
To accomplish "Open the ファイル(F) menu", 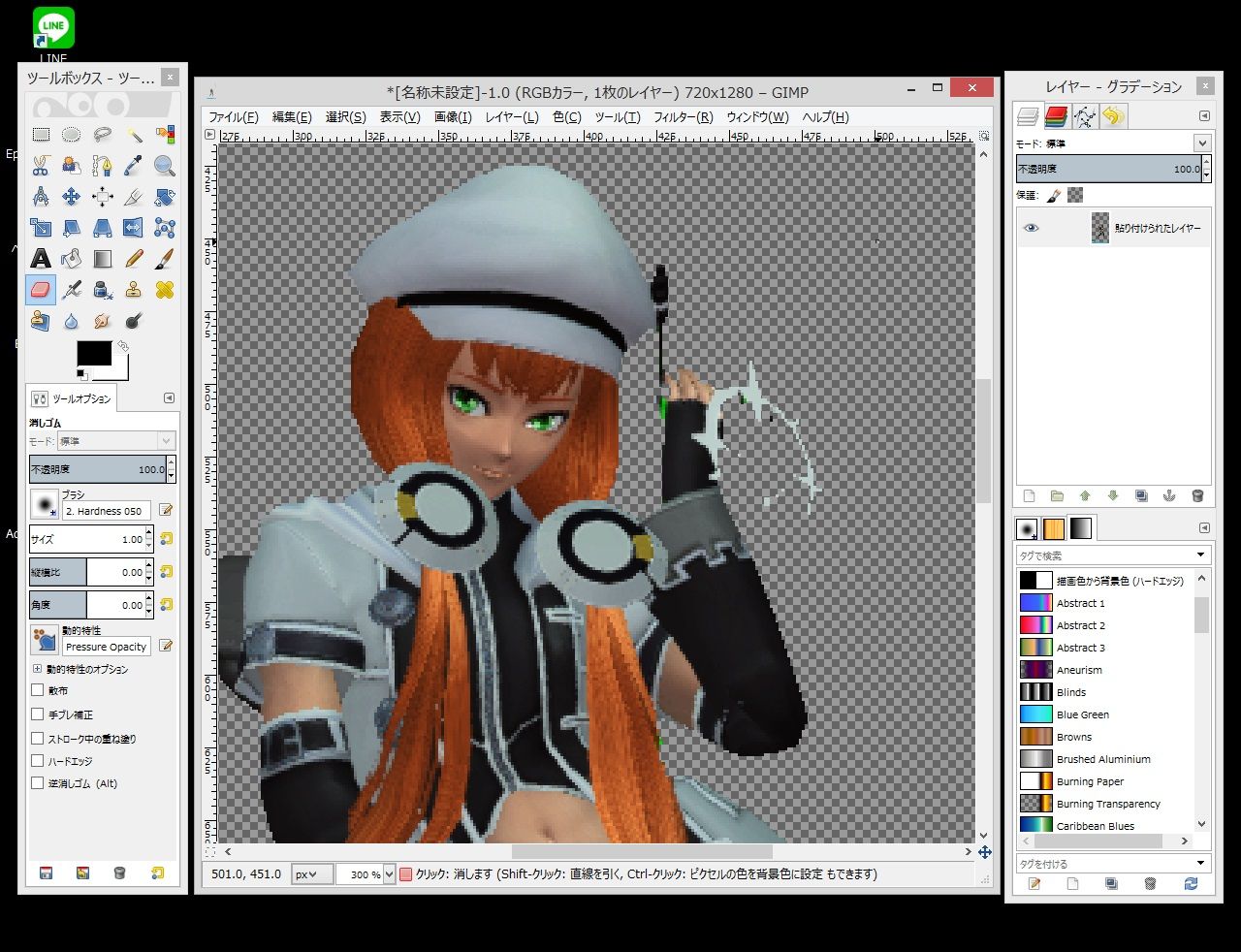I will point(234,117).
